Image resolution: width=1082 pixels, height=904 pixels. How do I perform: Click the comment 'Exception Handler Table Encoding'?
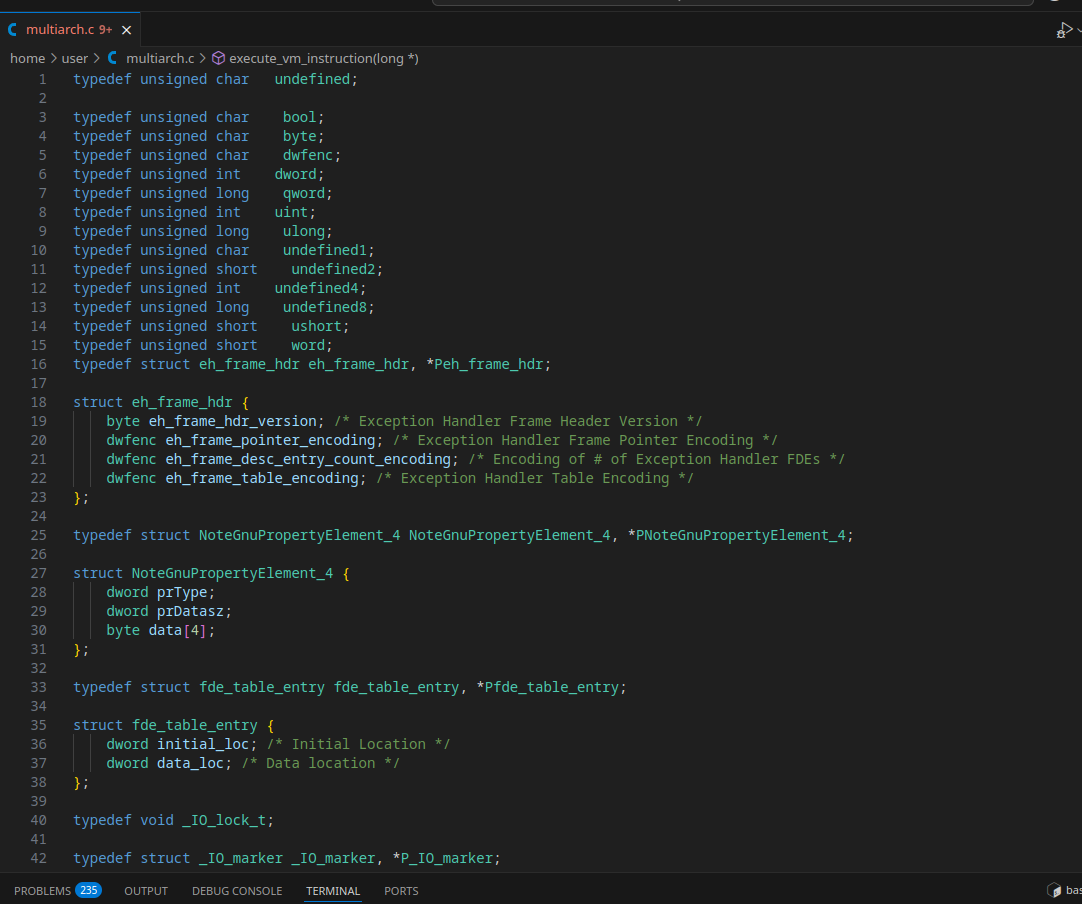coord(535,478)
